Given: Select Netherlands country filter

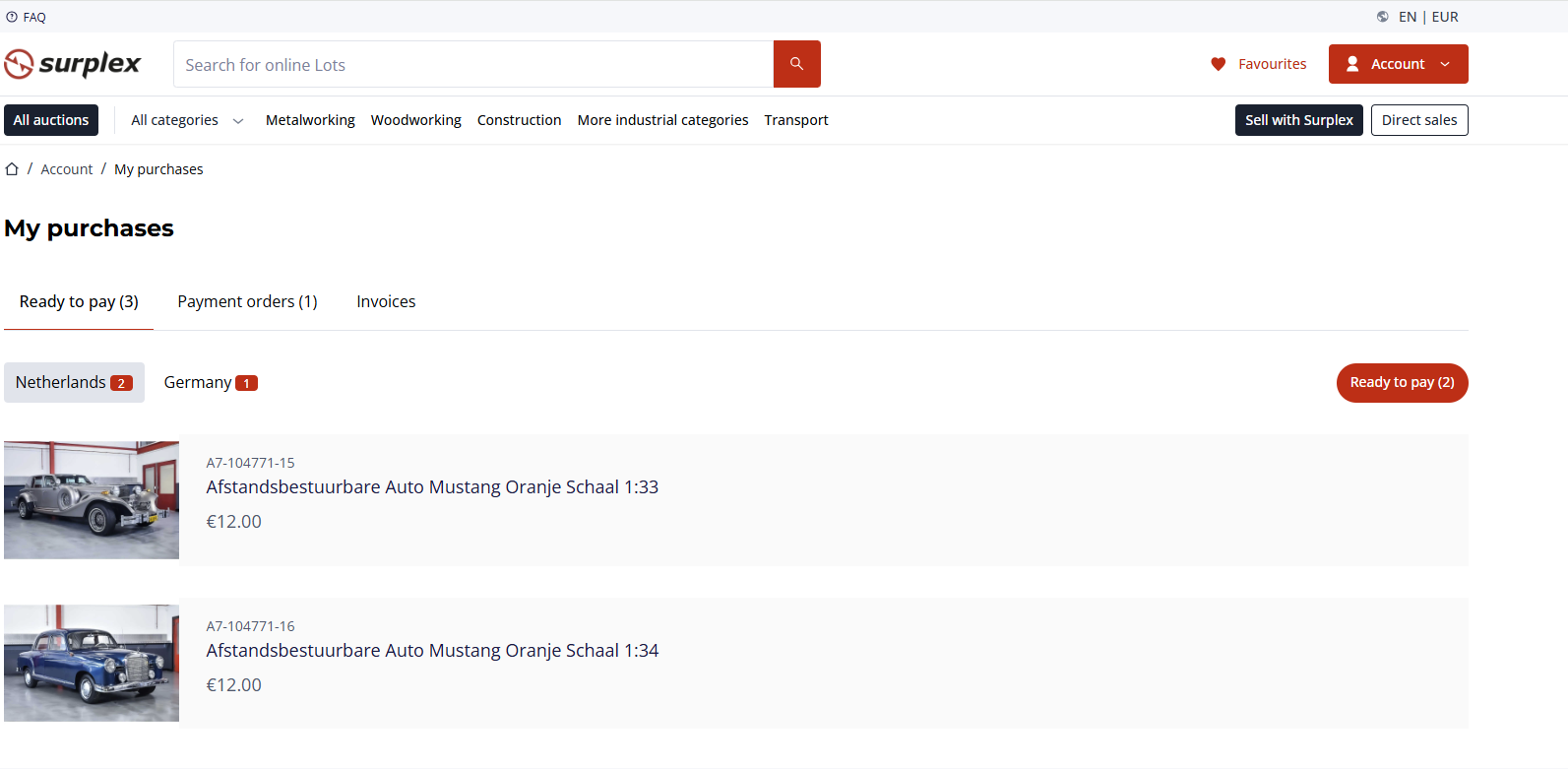Looking at the screenshot, I should pyautogui.click(x=74, y=382).
